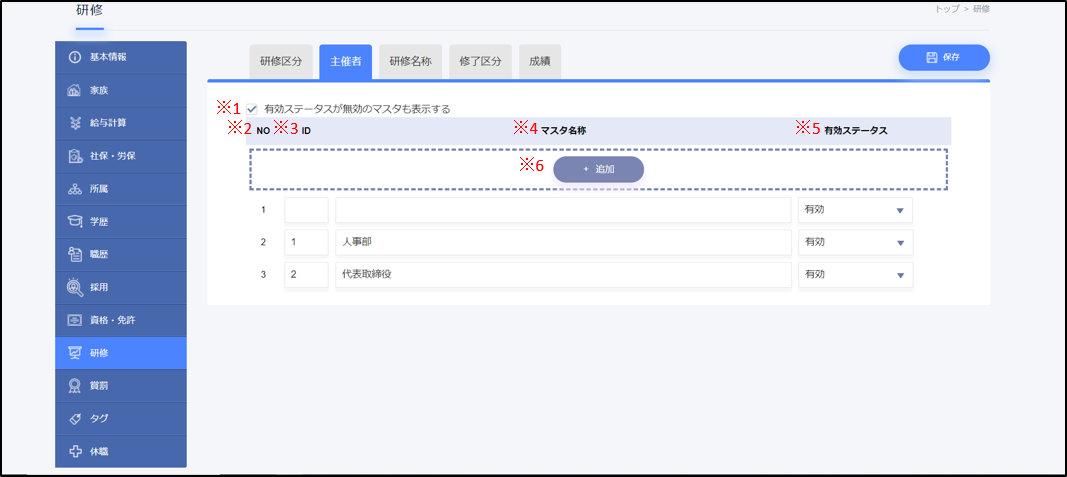1067x477 pixels.
Task: Click the 基本情報 info icon in sidebar
Action: coord(75,57)
